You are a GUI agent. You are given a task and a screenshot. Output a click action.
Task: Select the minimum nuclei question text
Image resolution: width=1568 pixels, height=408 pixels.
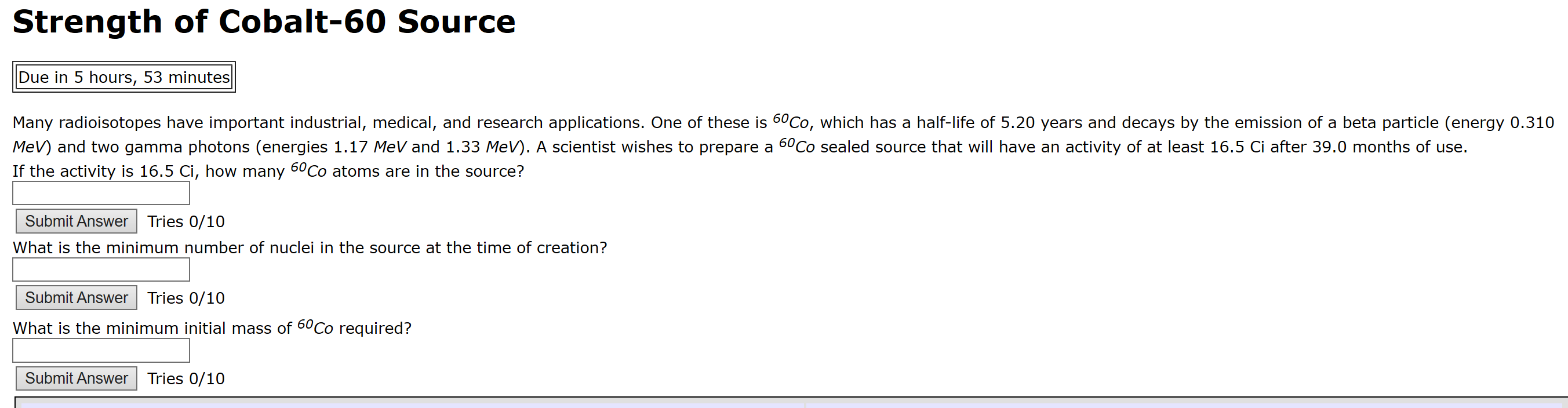pyautogui.click(x=309, y=247)
